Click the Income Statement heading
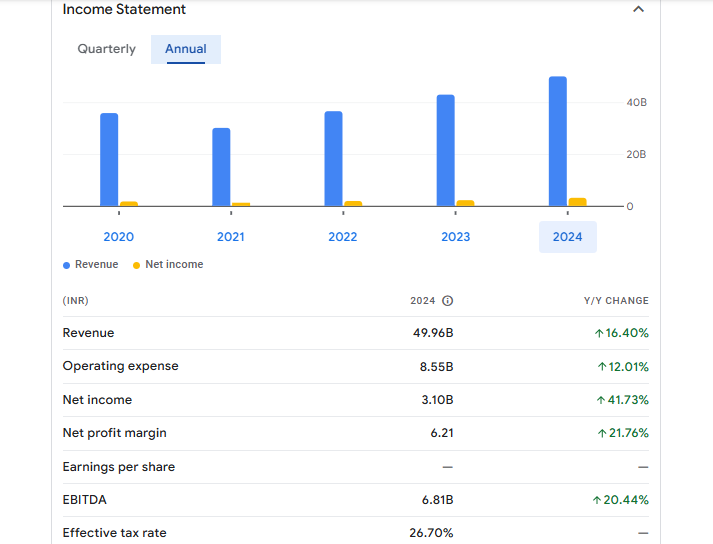713x544 pixels. pos(124,9)
